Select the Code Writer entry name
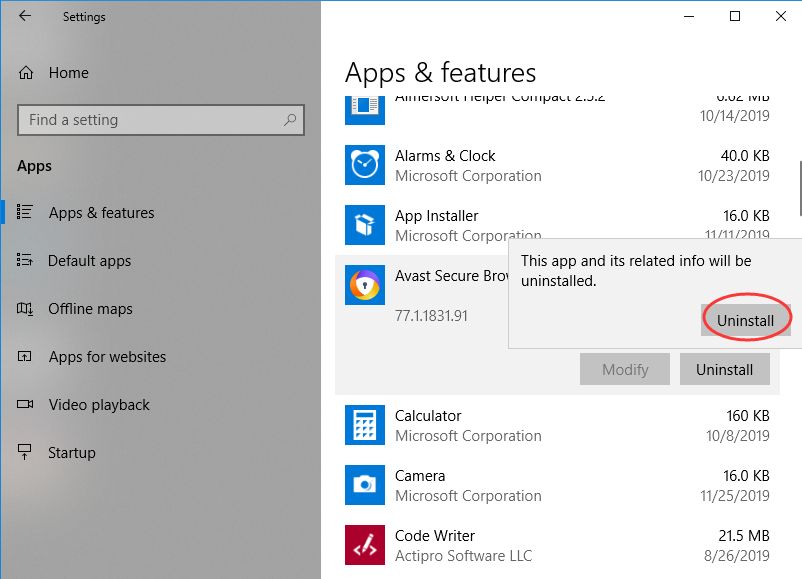 pos(435,536)
